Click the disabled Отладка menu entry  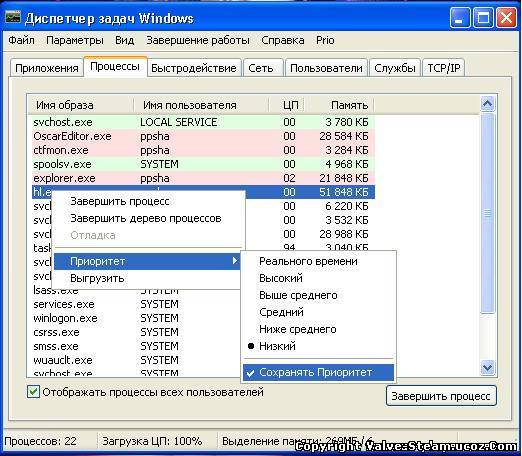tap(148, 235)
